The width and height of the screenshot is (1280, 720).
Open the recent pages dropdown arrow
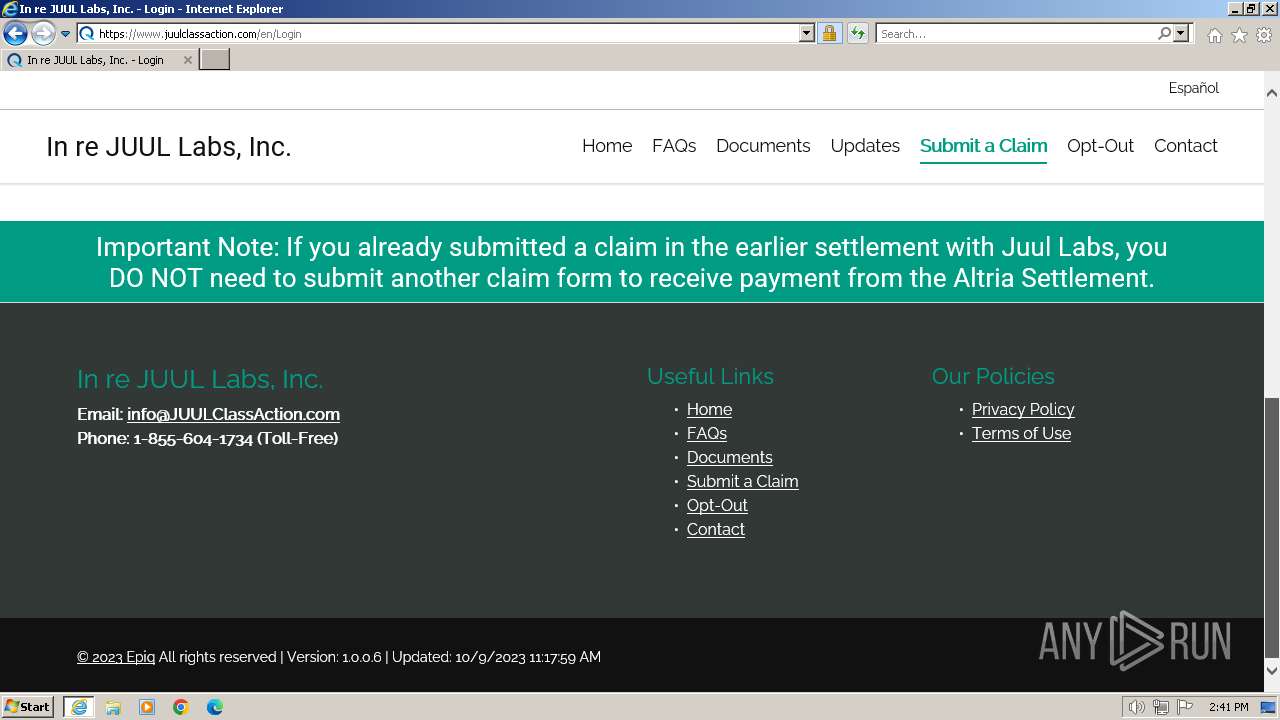[66, 34]
